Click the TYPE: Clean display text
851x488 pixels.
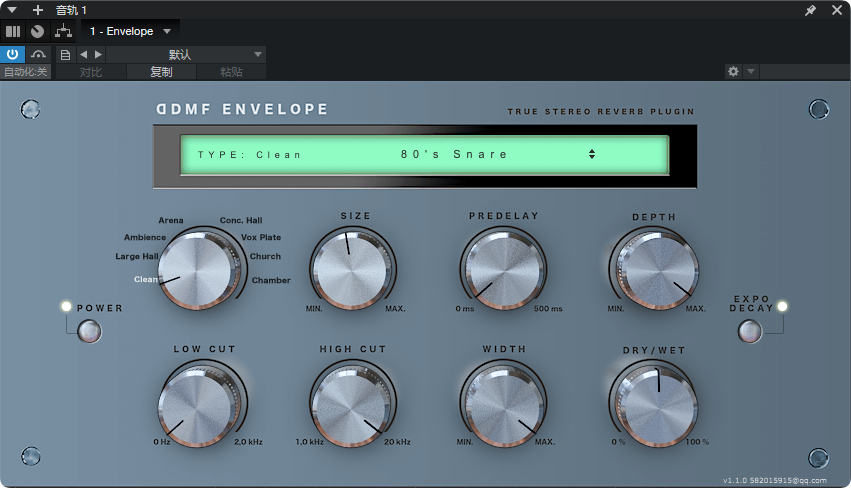[249, 155]
